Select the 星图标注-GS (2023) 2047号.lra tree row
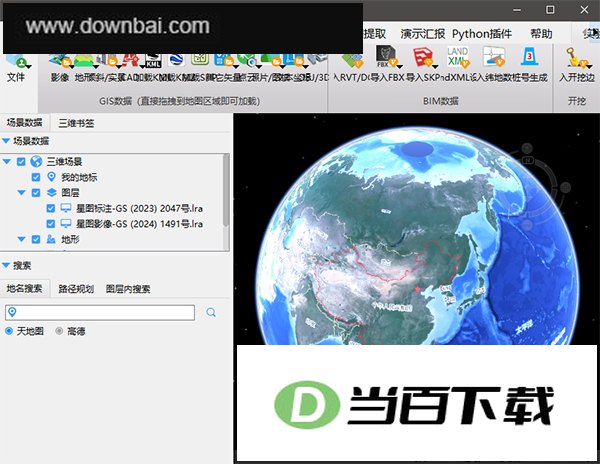The height and width of the screenshot is (464, 600). [x=140, y=208]
